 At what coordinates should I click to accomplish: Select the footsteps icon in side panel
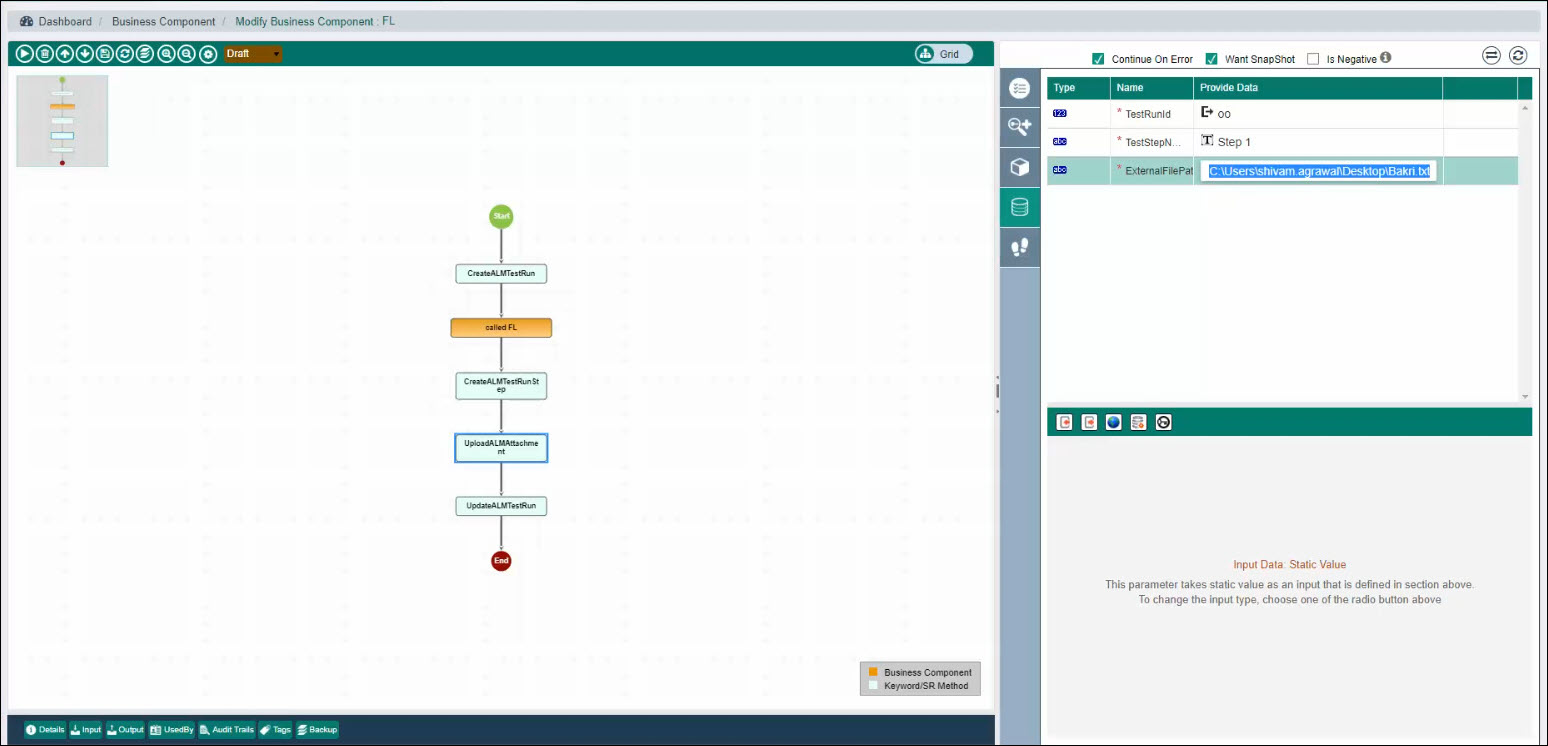tap(1019, 247)
